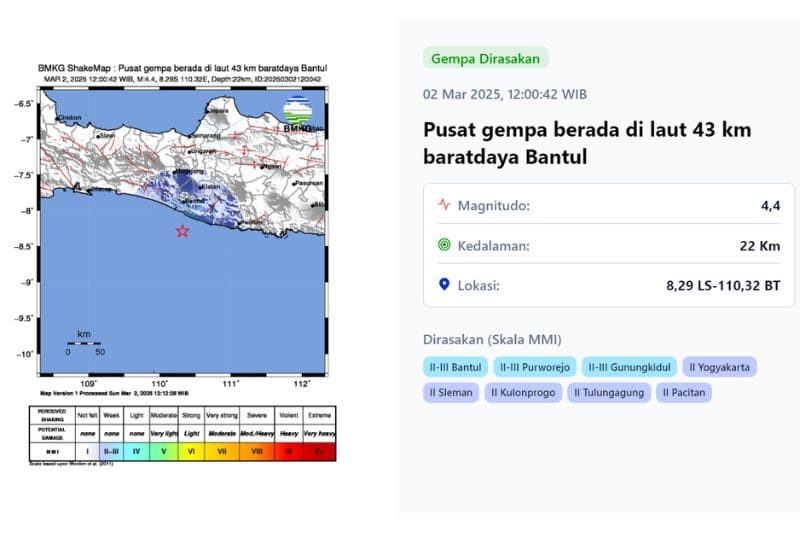Click the depth value '22 Km'
The image size is (800, 534).
click(x=760, y=246)
